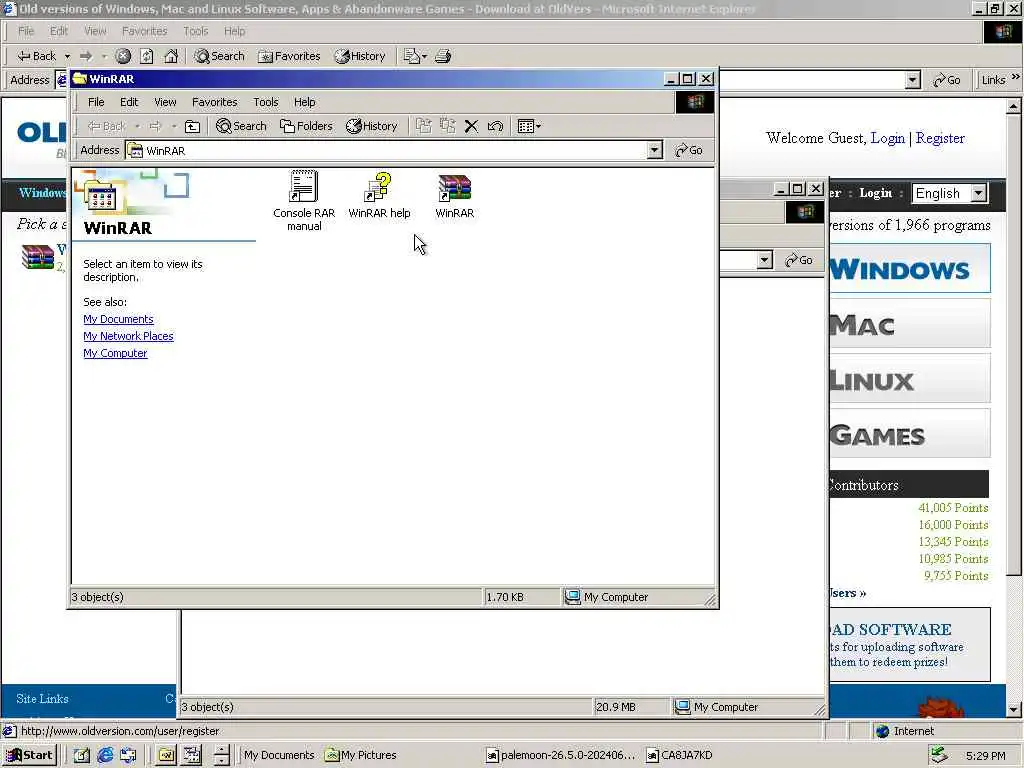Select Games banner on webpage
Screen dimensions: 1024x768
click(x=910, y=434)
